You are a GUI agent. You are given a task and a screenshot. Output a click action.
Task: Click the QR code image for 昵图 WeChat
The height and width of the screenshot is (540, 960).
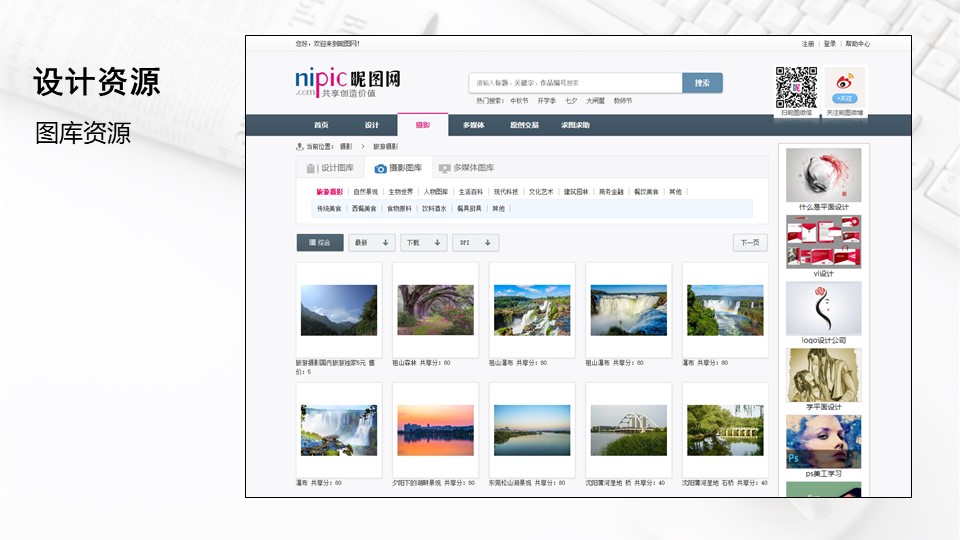797,88
